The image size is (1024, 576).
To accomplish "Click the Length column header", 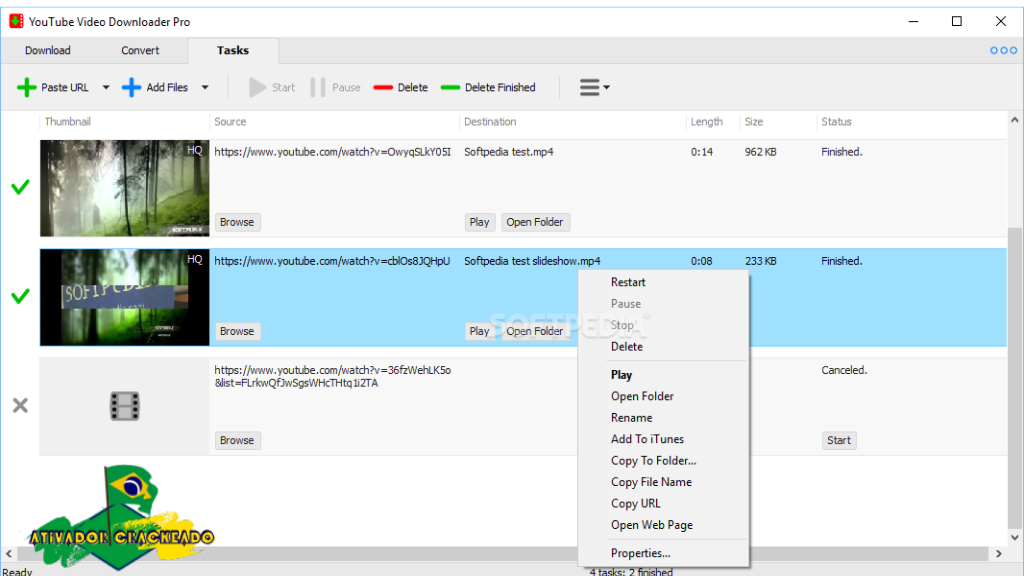I will (x=707, y=121).
